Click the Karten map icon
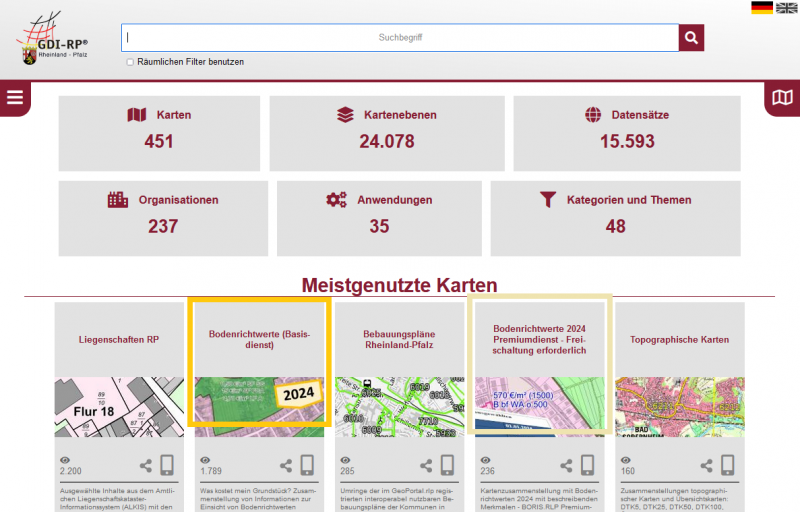 click(137, 115)
